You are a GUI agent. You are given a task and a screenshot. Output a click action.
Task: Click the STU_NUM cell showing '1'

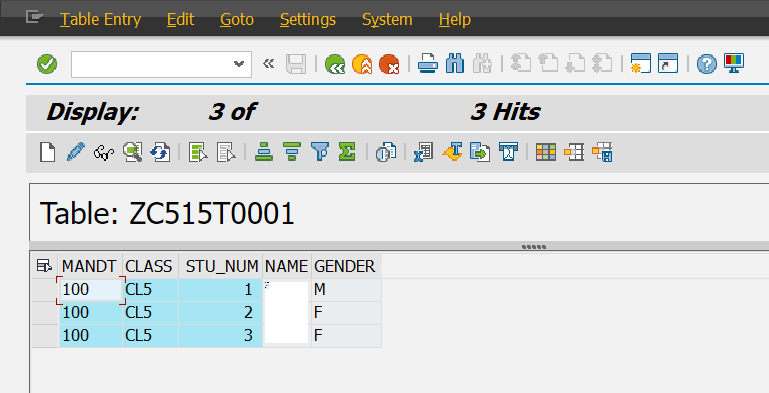pyautogui.click(x=220, y=289)
